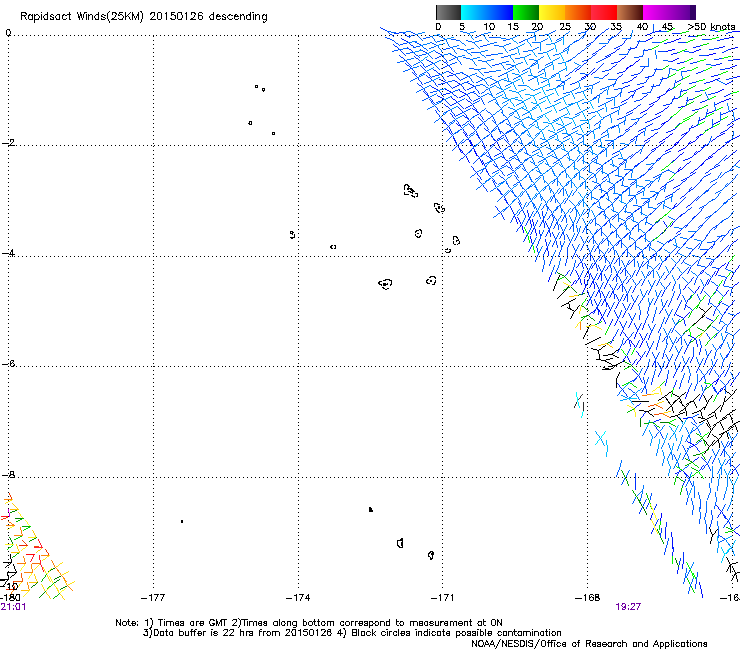Select the legend's "40" knots label
This screenshot has height=650, width=740.
pos(642,27)
